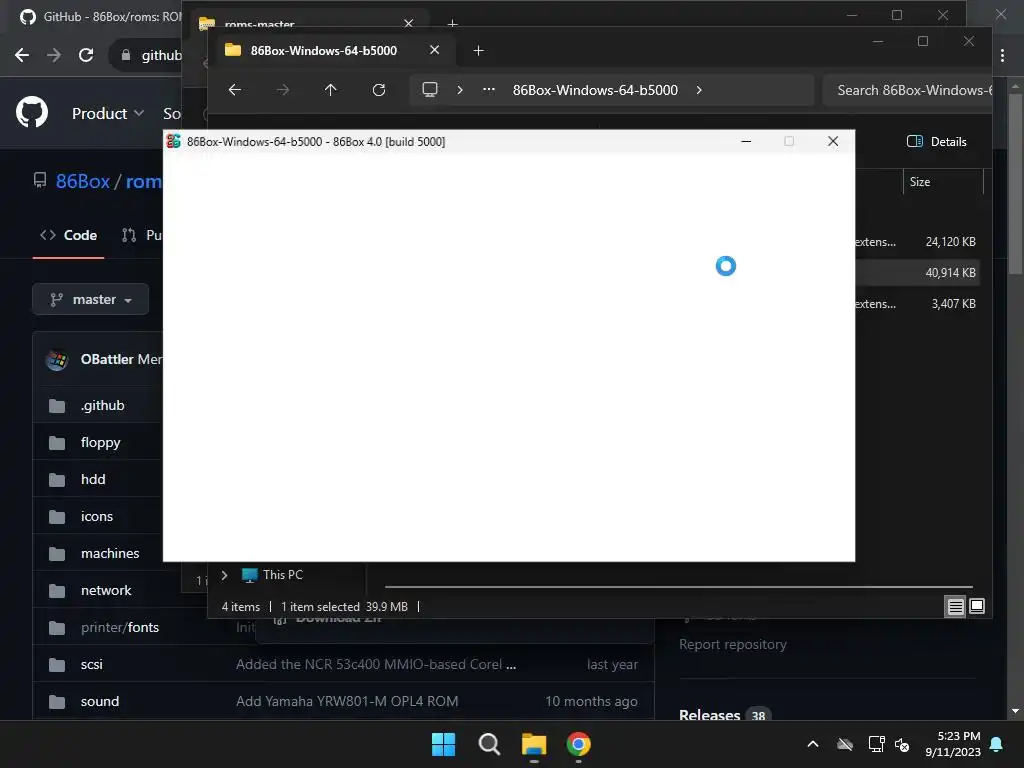Open the GitHub Code tab
The height and width of the screenshot is (768, 1024).
coord(69,235)
